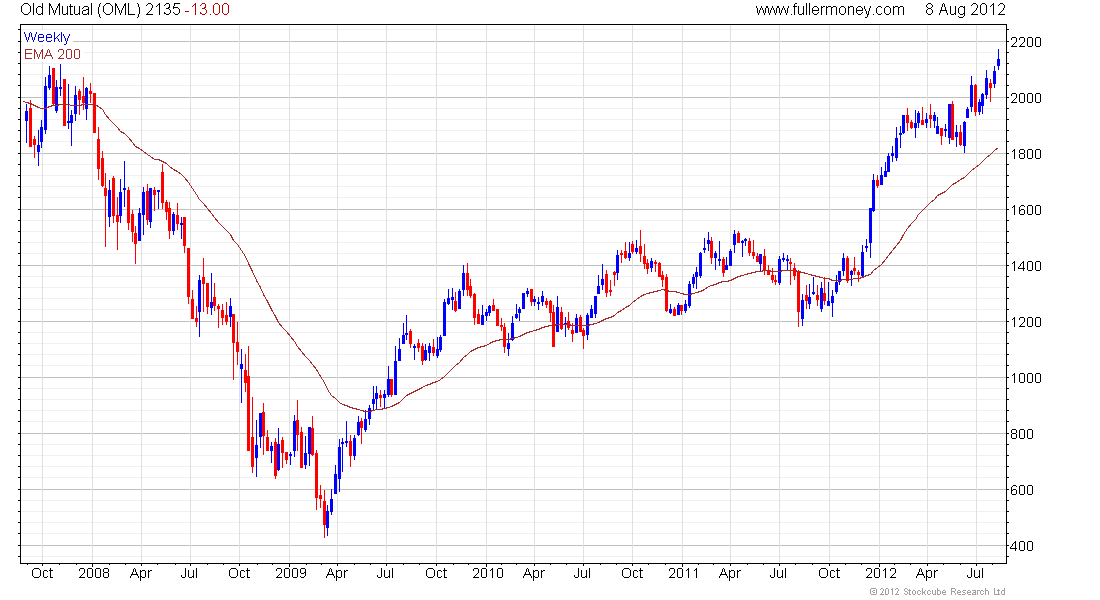Click the '800' price axis label
The width and height of the screenshot is (1100, 600).
pos(1021,434)
